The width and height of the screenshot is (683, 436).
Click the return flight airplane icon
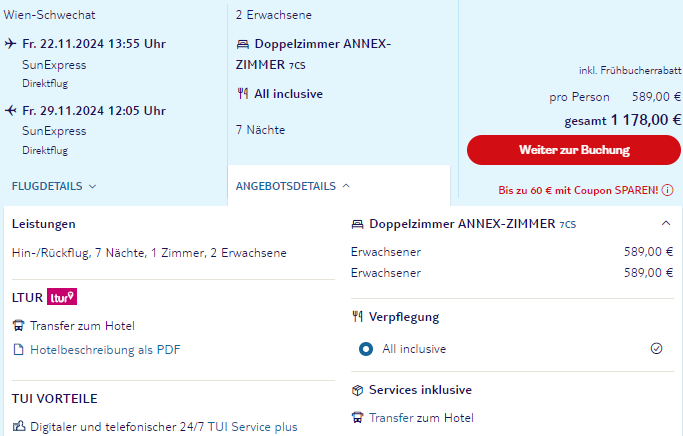[x=10, y=111]
